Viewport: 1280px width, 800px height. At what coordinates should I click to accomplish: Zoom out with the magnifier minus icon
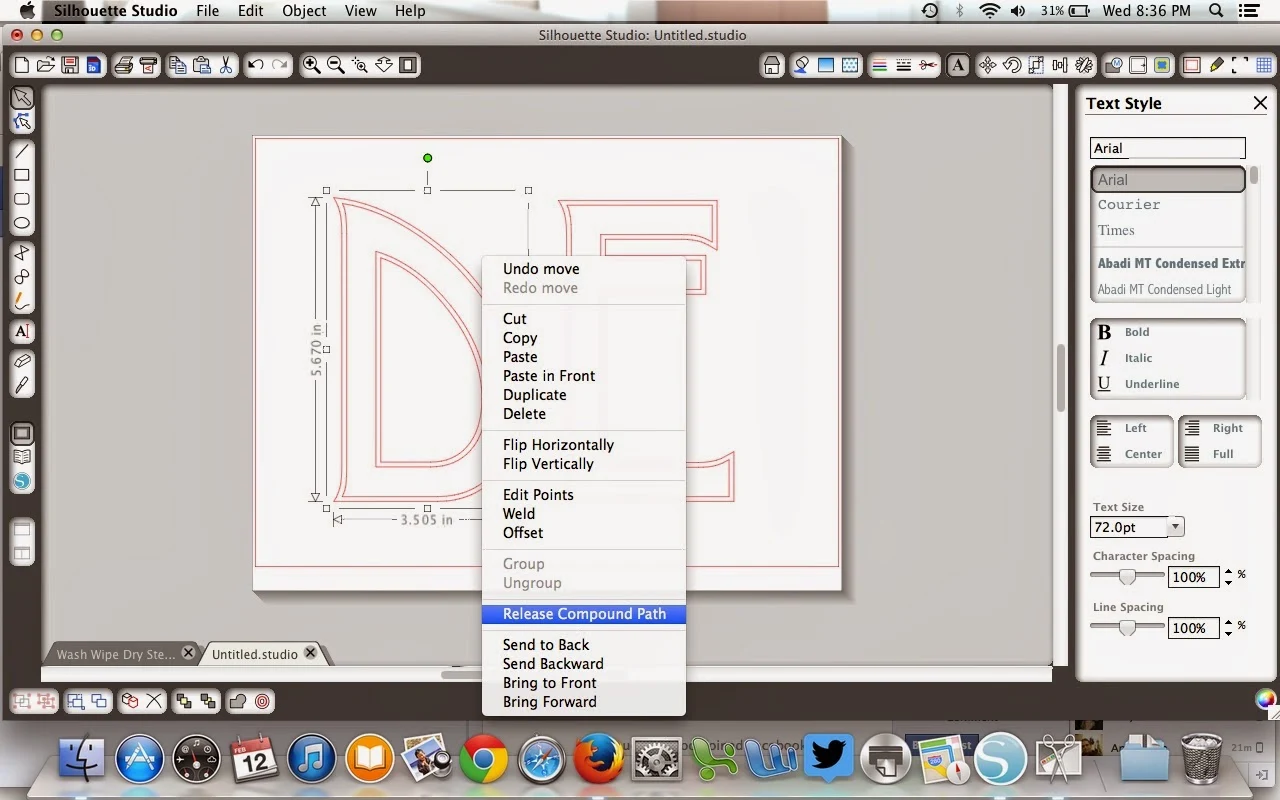click(x=336, y=66)
